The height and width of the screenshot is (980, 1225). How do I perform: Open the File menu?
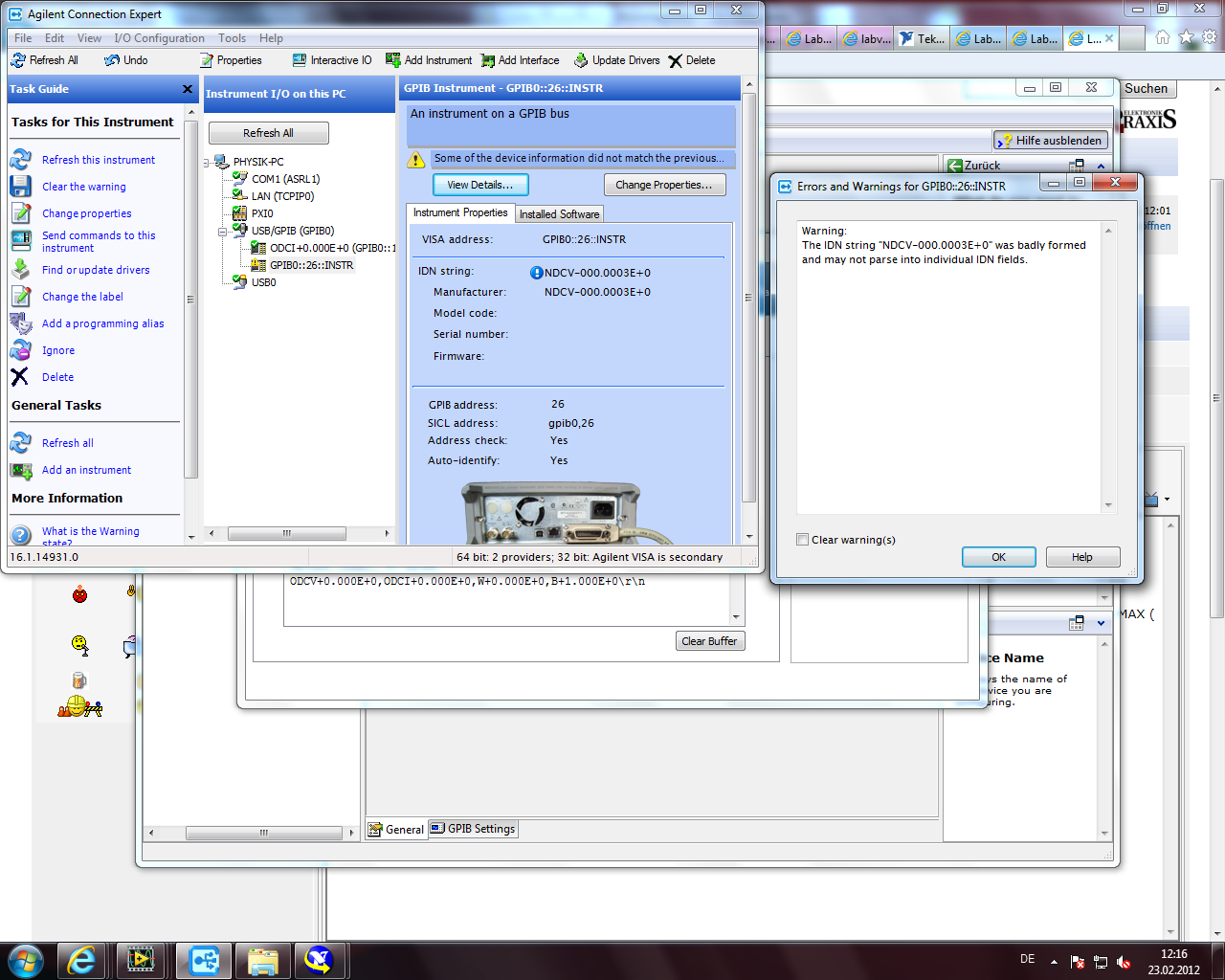(x=23, y=38)
